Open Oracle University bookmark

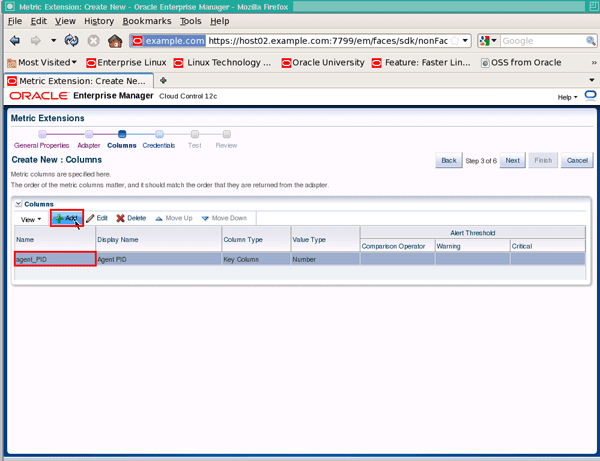(x=323, y=62)
